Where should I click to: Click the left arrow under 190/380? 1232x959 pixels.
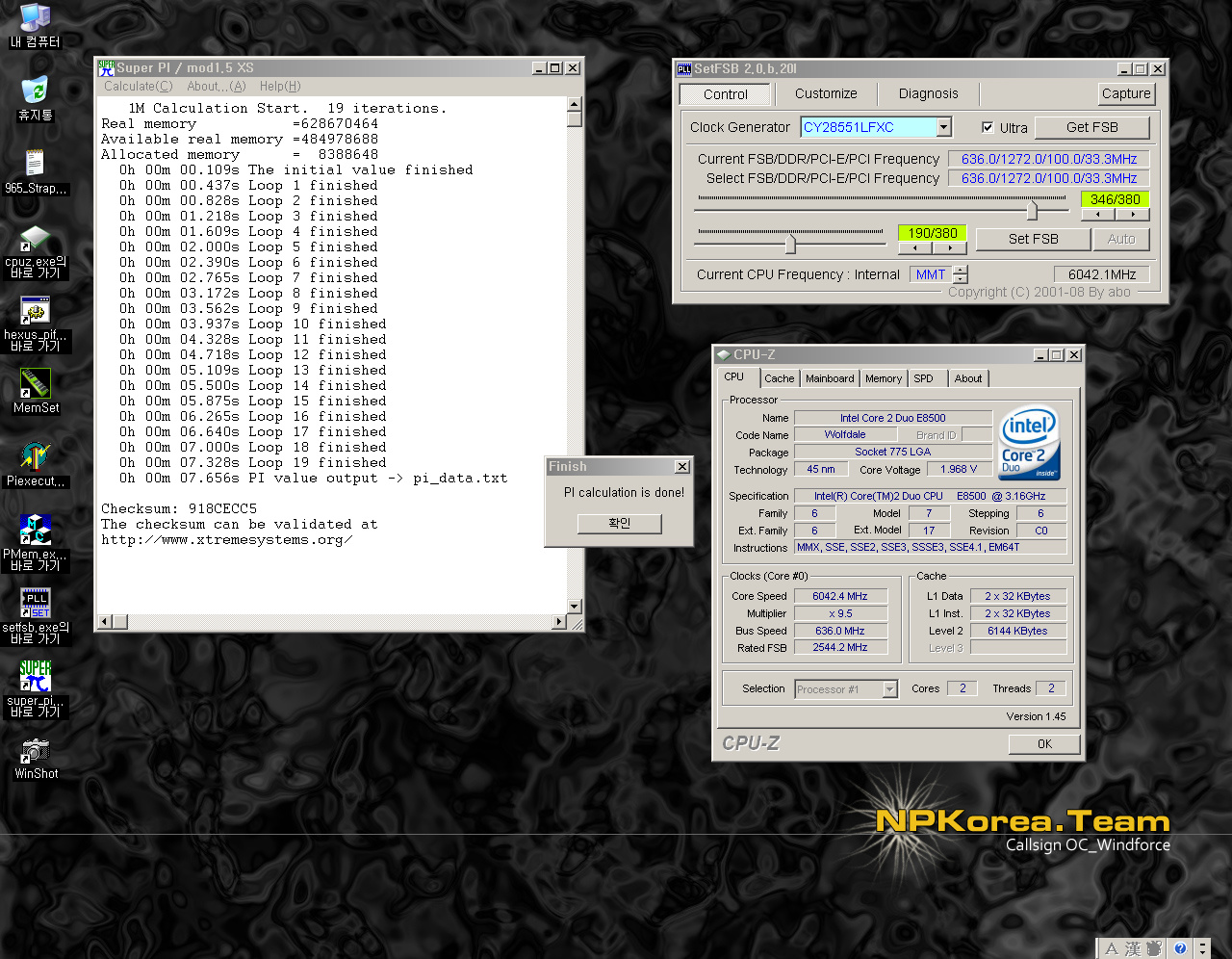pos(915,247)
